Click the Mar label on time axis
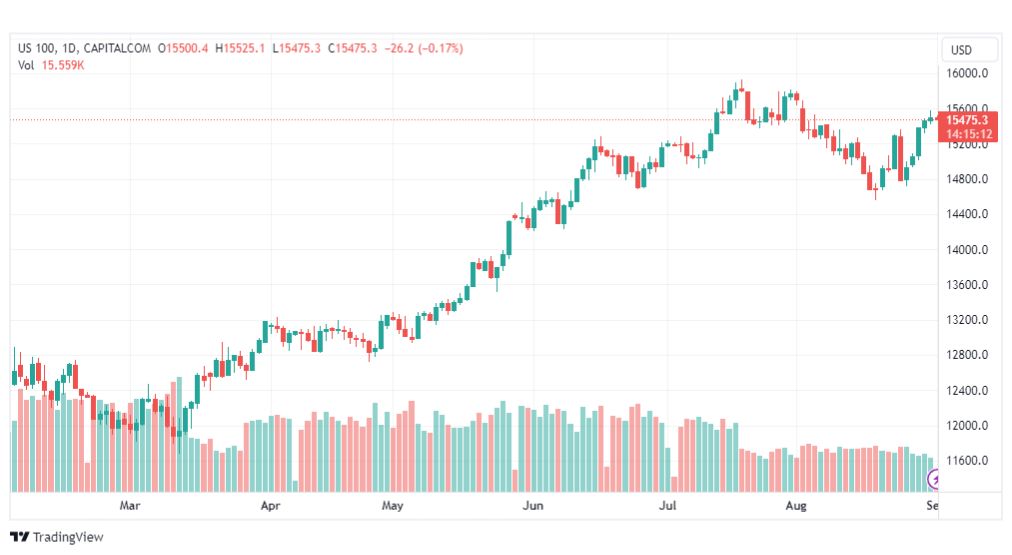 129,506
